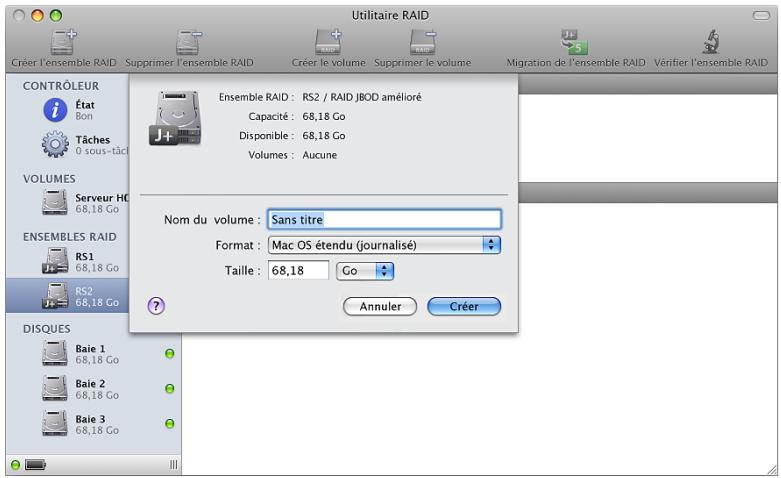The width and height of the screenshot is (781, 478).
Task: Click the green status dot for Baie 2
Action: (169, 388)
